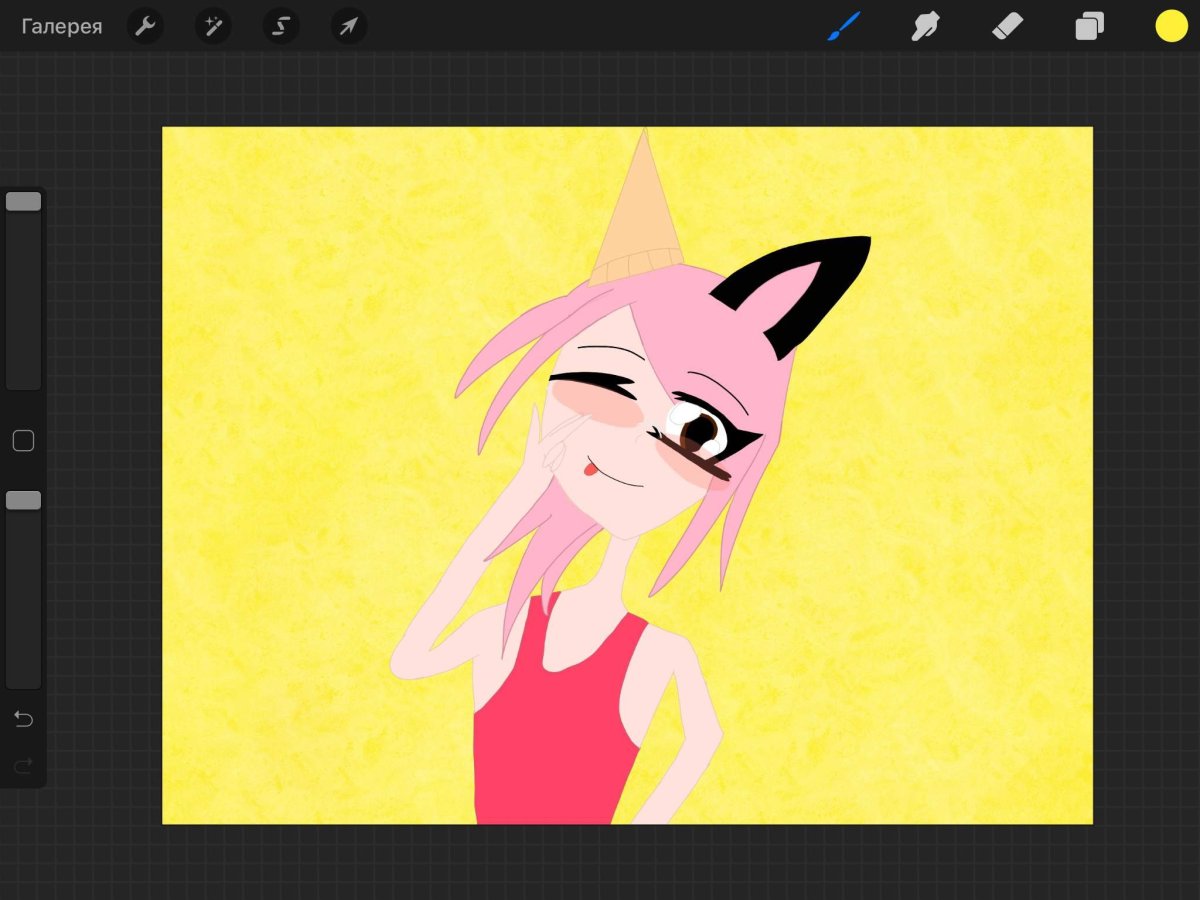The image size is (1200, 900).
Task: Activate the Selection S-shaped tool
Action: click(281, 27)
